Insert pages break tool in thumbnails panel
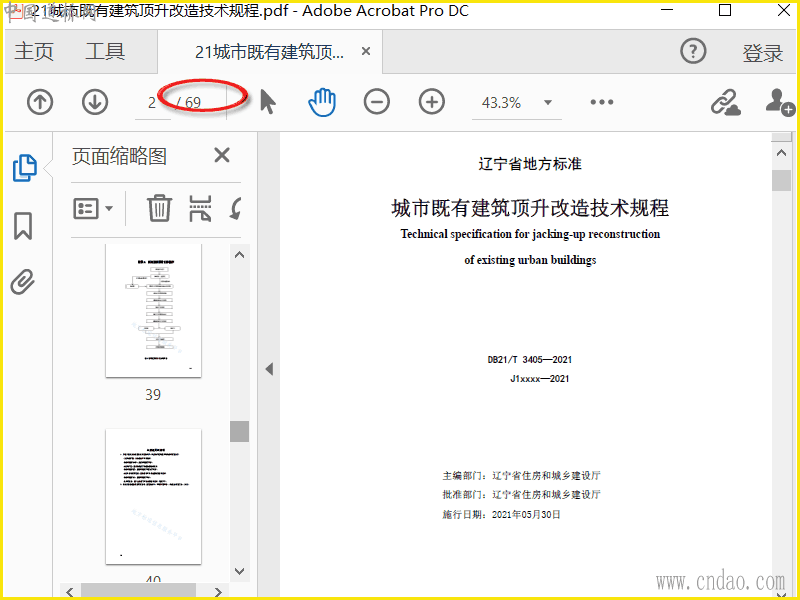800x600 pixels. [x=200, y=208]
